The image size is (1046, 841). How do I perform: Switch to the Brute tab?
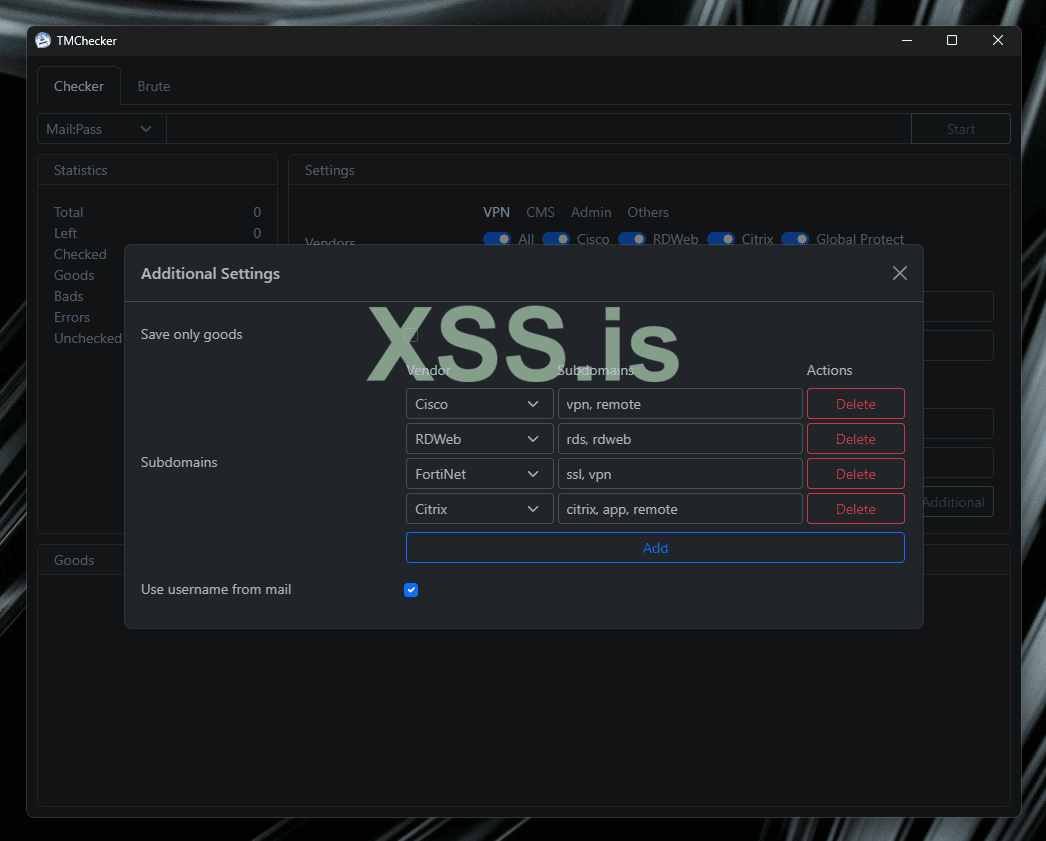(154, 86)
